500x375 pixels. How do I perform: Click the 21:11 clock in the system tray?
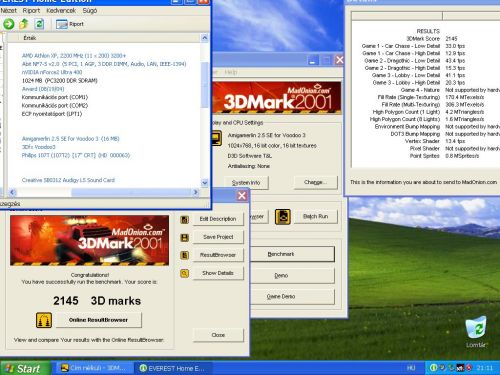[x=485, y=368]
